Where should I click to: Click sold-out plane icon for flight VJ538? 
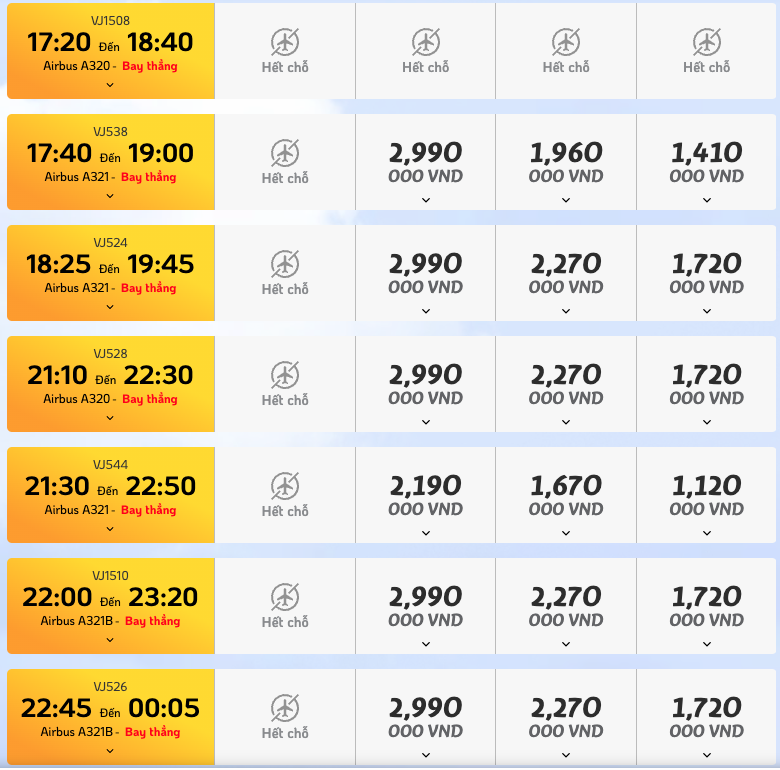tap(285, 153)
